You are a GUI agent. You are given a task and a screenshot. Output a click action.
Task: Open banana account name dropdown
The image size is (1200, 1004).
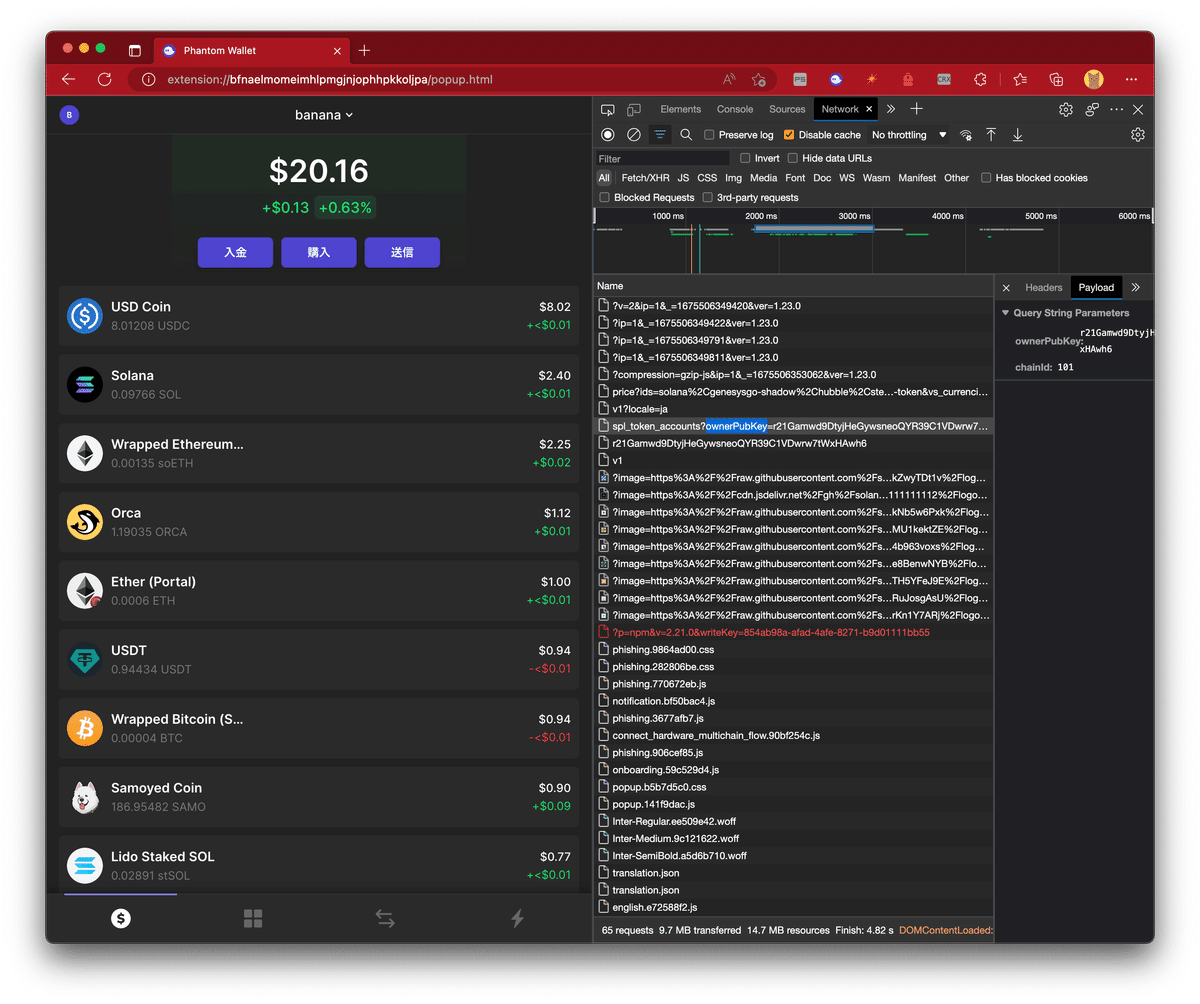pyautogui.click(x=324, y=115)
